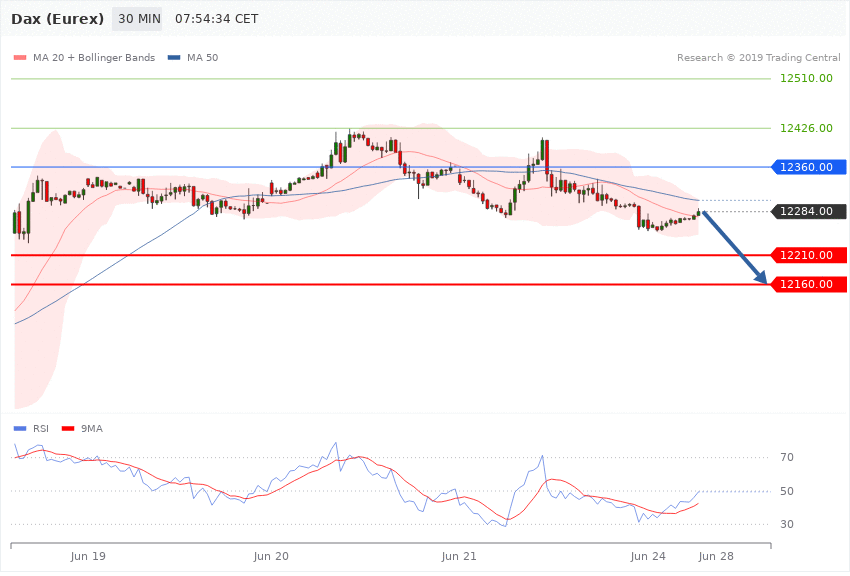The height and width of the screenshot is (576, 850).
Task: Click the 30 MIN timeframe button
Action: click(137, 19)
